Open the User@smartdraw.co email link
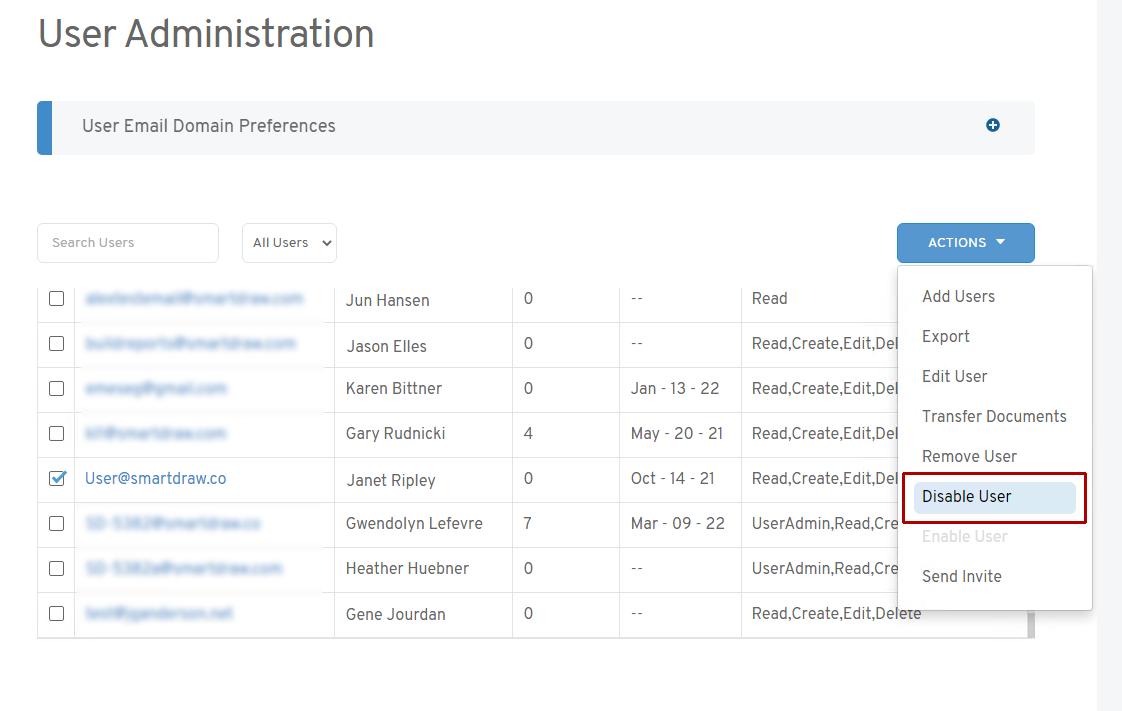 point(155,478)
